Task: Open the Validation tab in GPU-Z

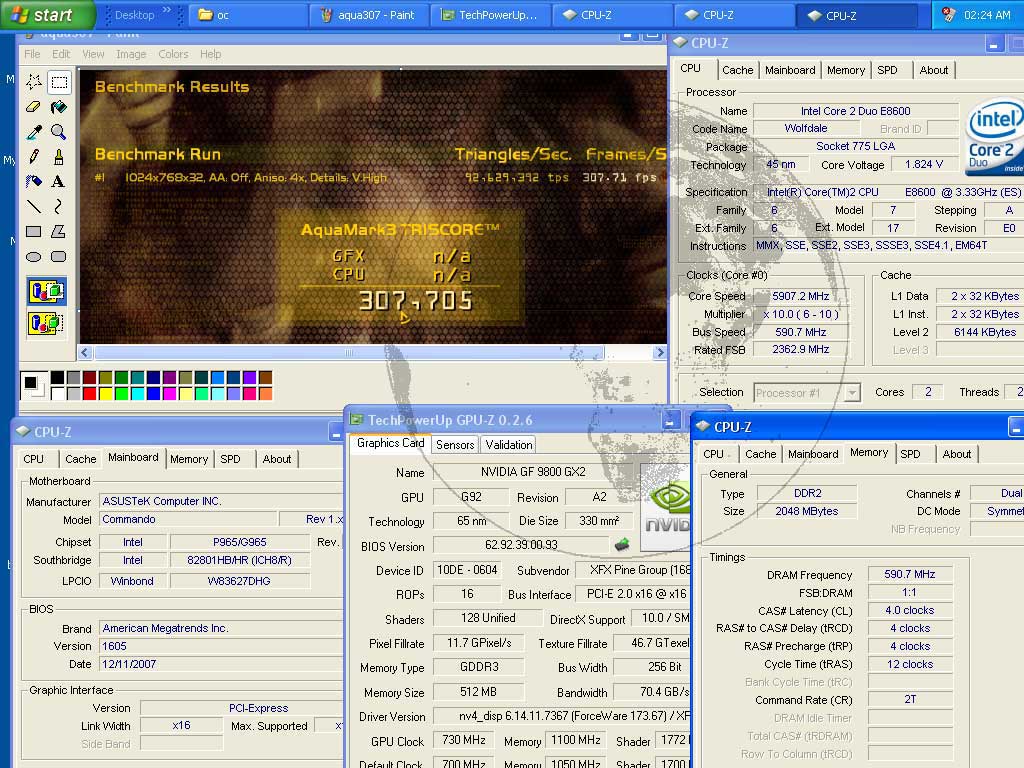Action: 509,445
